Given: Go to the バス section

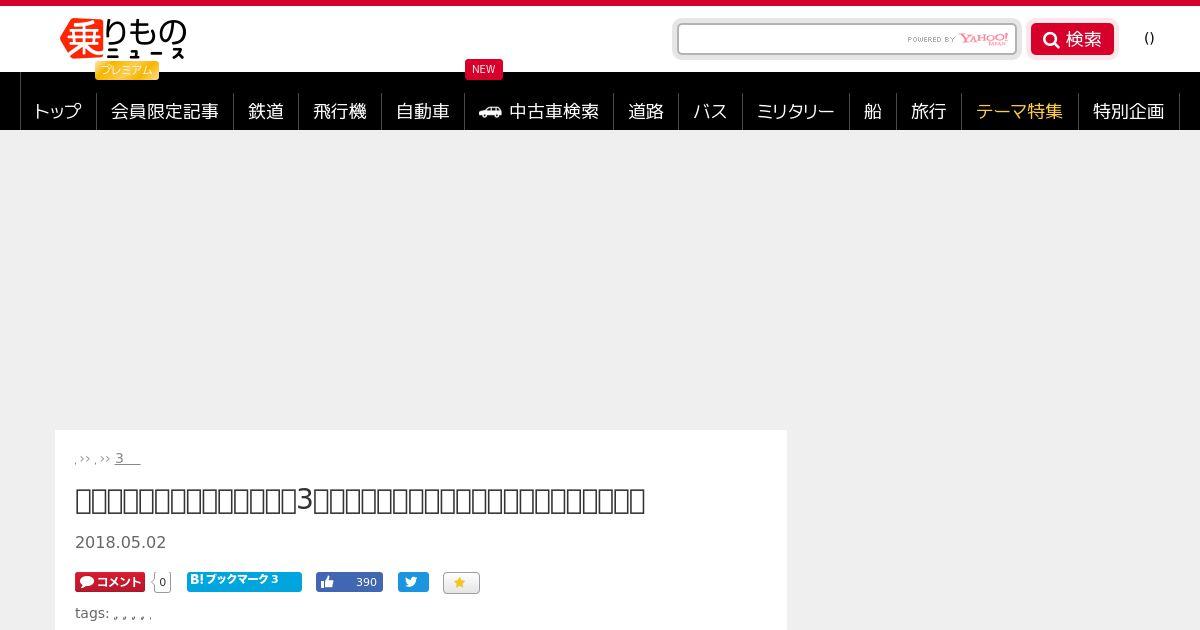Looking at the screenshot, I should [710, 111].
